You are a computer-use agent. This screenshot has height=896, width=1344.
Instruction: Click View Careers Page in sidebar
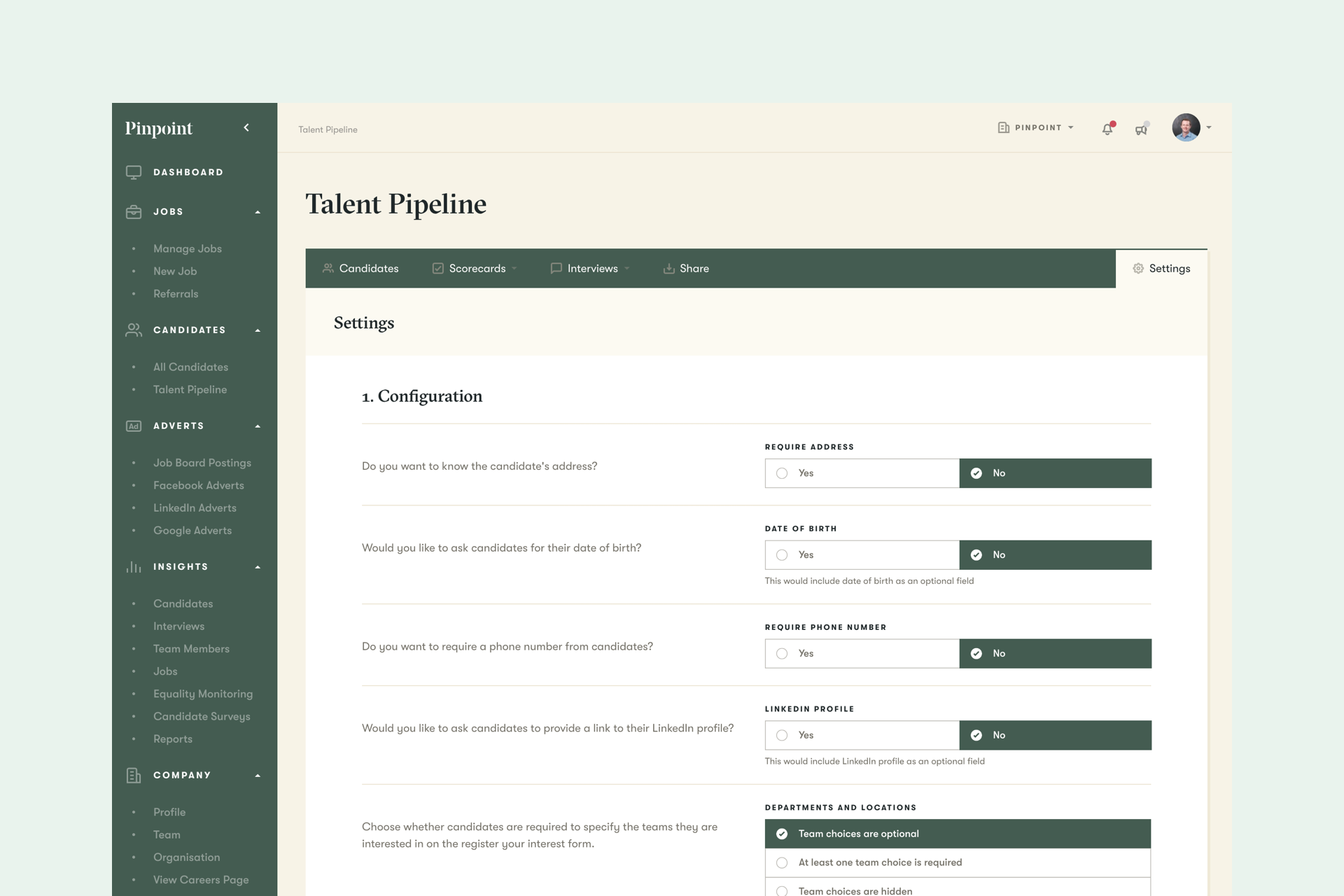(201, 880)
